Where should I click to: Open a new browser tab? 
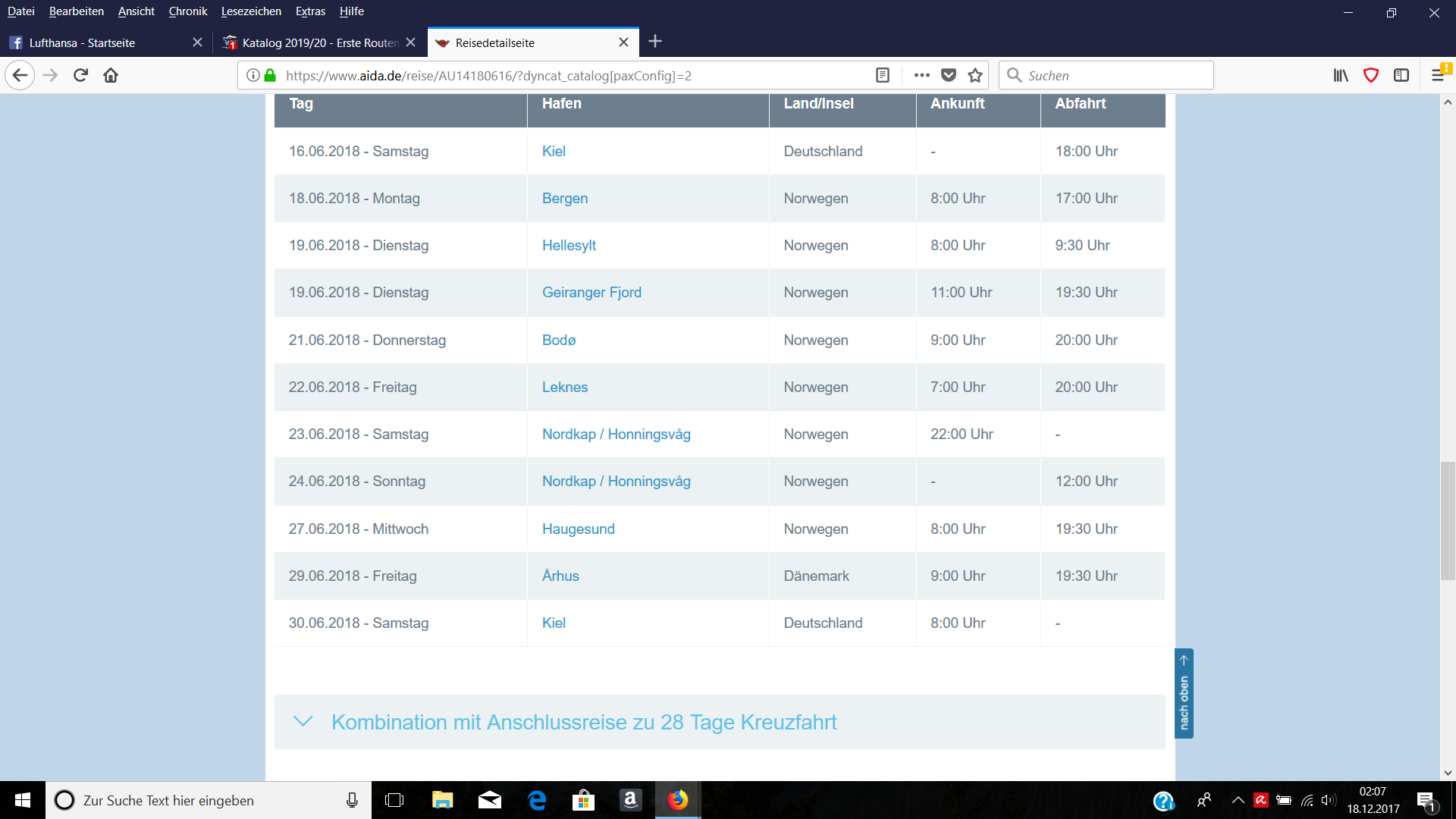click(x=656, y=42)
